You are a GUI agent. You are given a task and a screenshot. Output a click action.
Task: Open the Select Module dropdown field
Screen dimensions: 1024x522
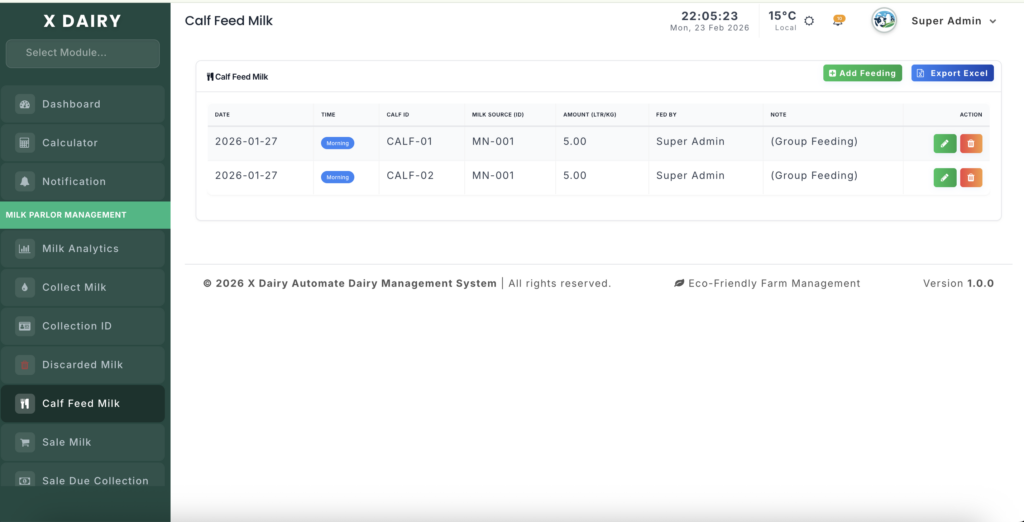click(x=83, y=53)
